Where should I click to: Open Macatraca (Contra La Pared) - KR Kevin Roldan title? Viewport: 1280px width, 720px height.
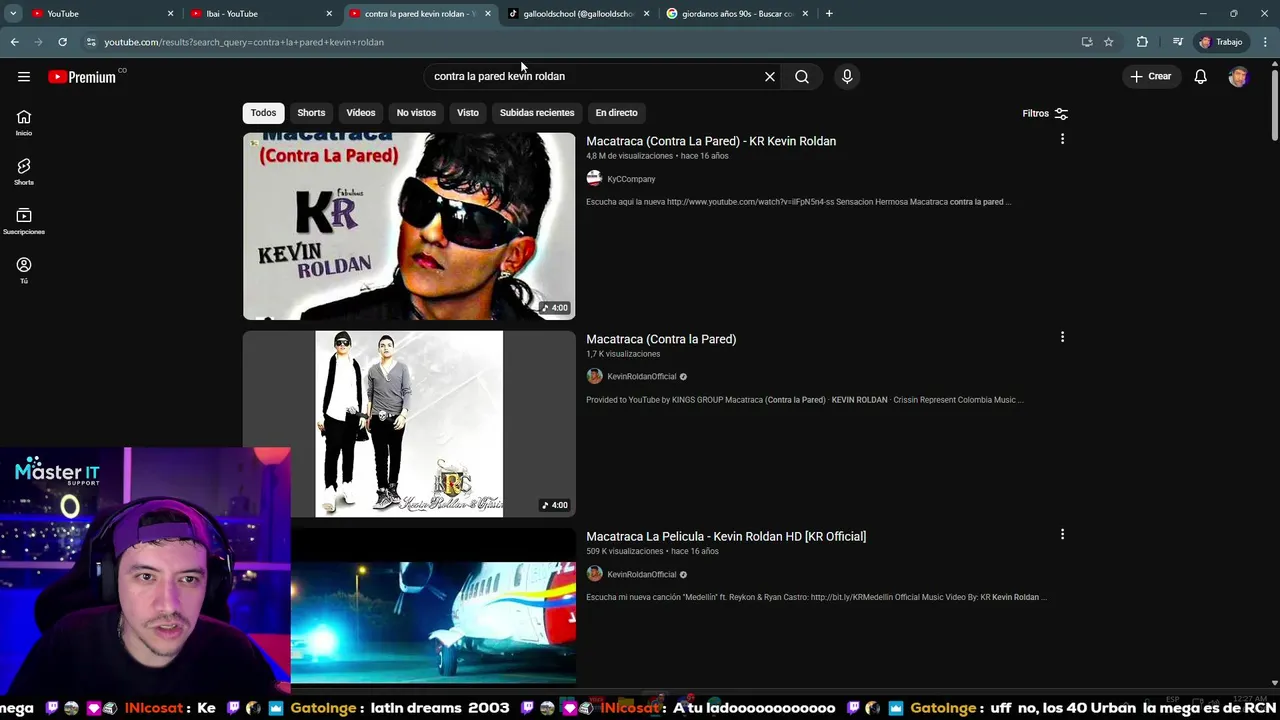coord(711,141)
